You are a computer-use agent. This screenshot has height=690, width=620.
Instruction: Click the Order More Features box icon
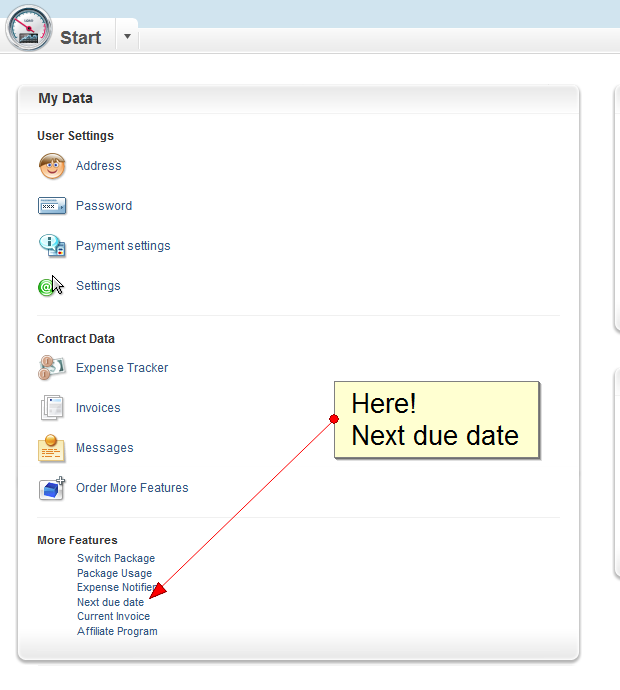tap(52, 488)
